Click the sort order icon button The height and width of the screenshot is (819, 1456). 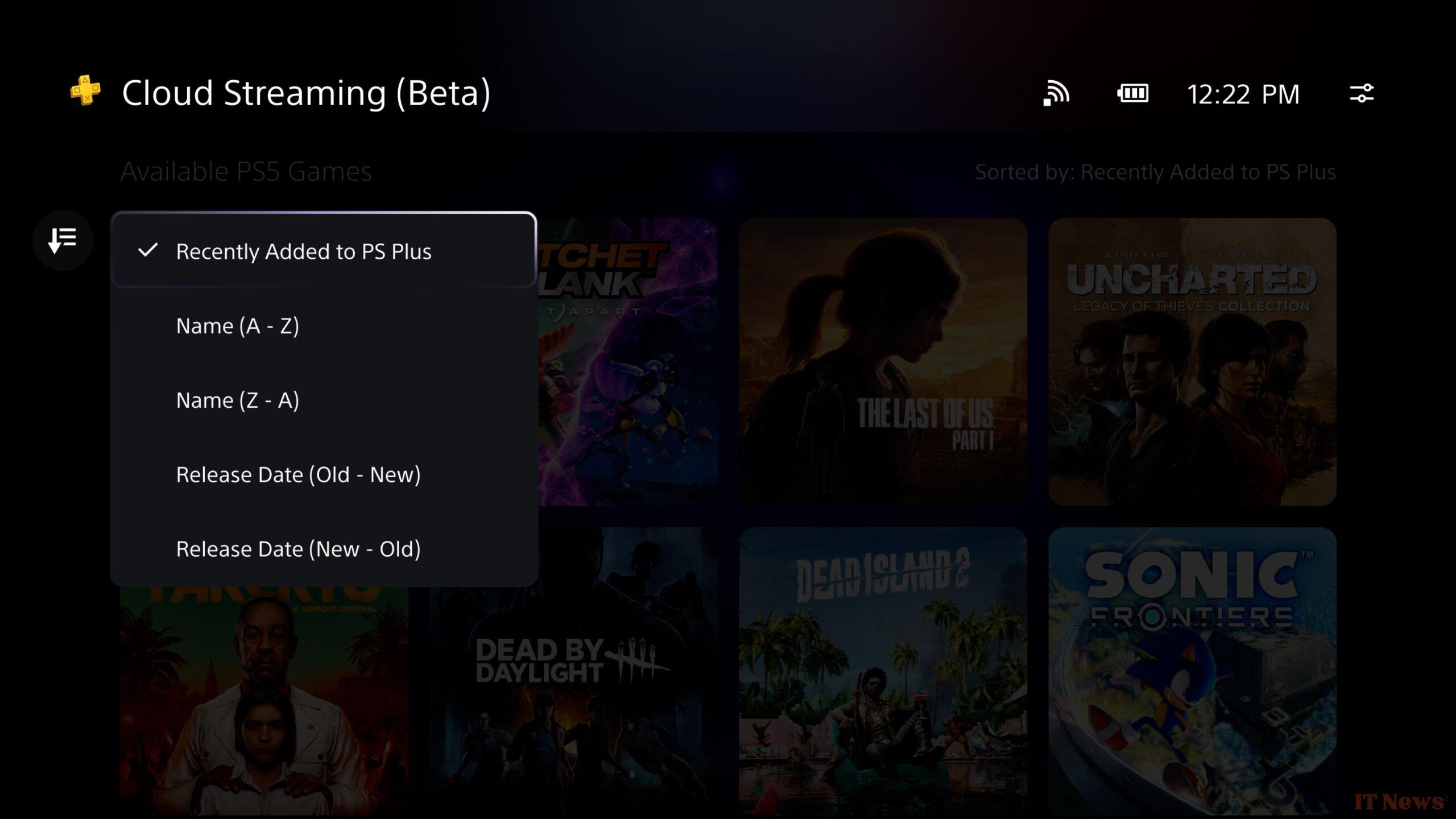tap(63, 240)
